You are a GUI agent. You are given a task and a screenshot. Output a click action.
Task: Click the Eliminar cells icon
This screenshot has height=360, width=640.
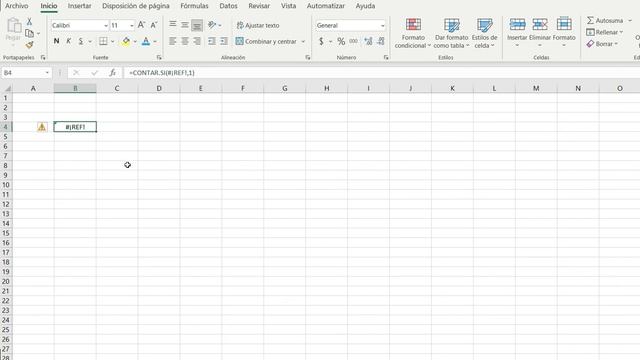coord(540,24)
